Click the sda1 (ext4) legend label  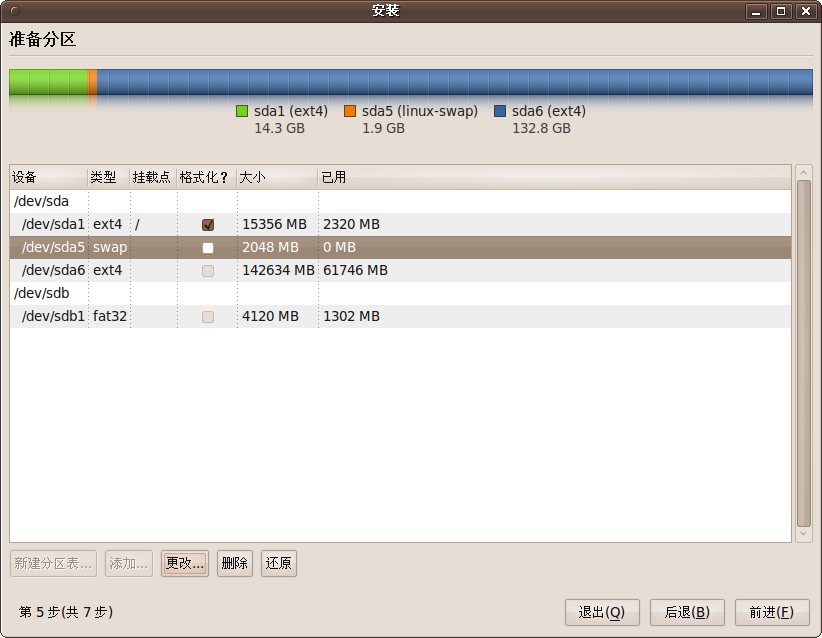[290, 111]
